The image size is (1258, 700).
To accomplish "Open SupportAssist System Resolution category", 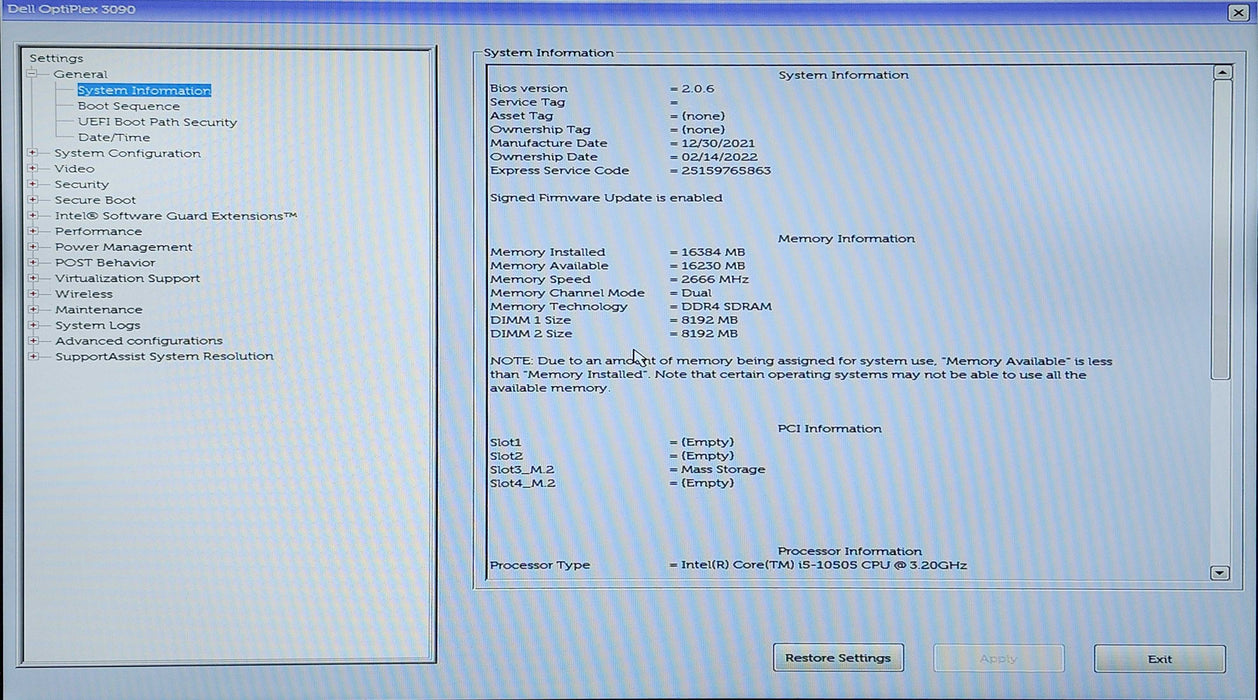I will [164, 356].
